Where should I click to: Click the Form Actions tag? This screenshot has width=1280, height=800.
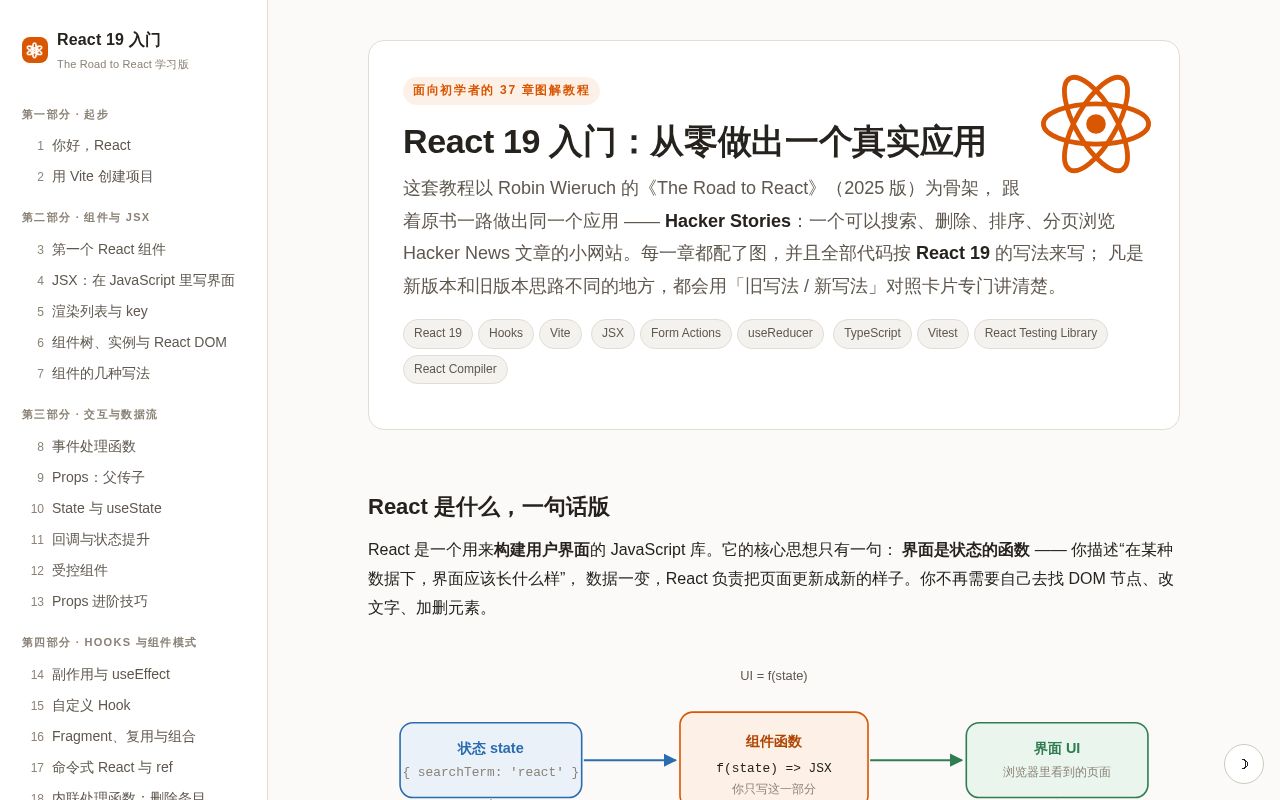[686, 333]
